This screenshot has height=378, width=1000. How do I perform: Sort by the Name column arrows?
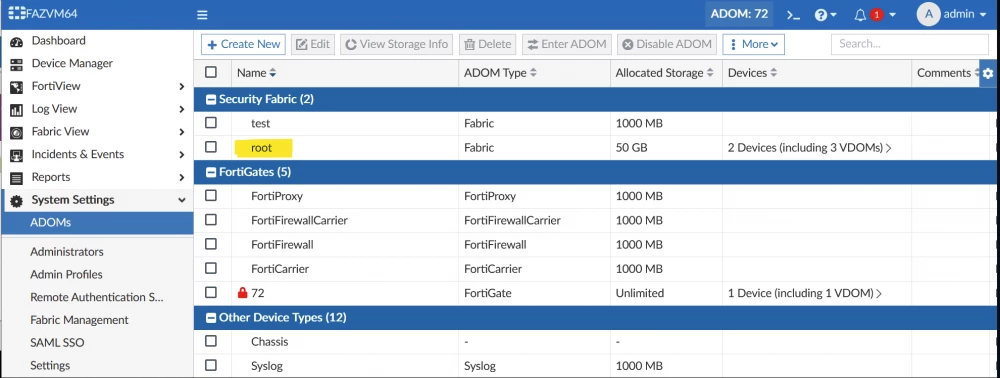[x=273, y=73]
